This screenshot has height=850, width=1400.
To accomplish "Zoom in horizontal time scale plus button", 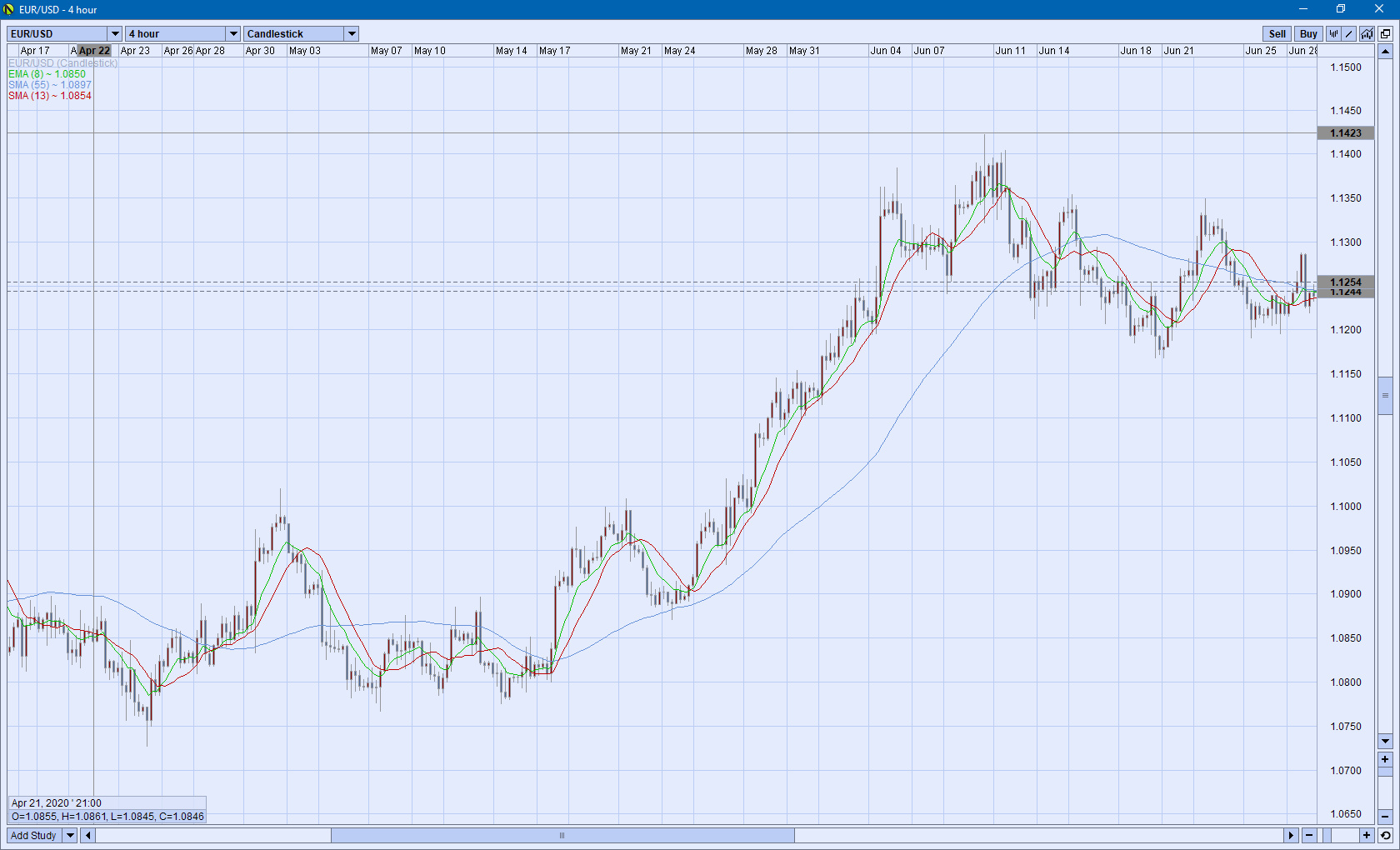I will tap(1367, 835).
